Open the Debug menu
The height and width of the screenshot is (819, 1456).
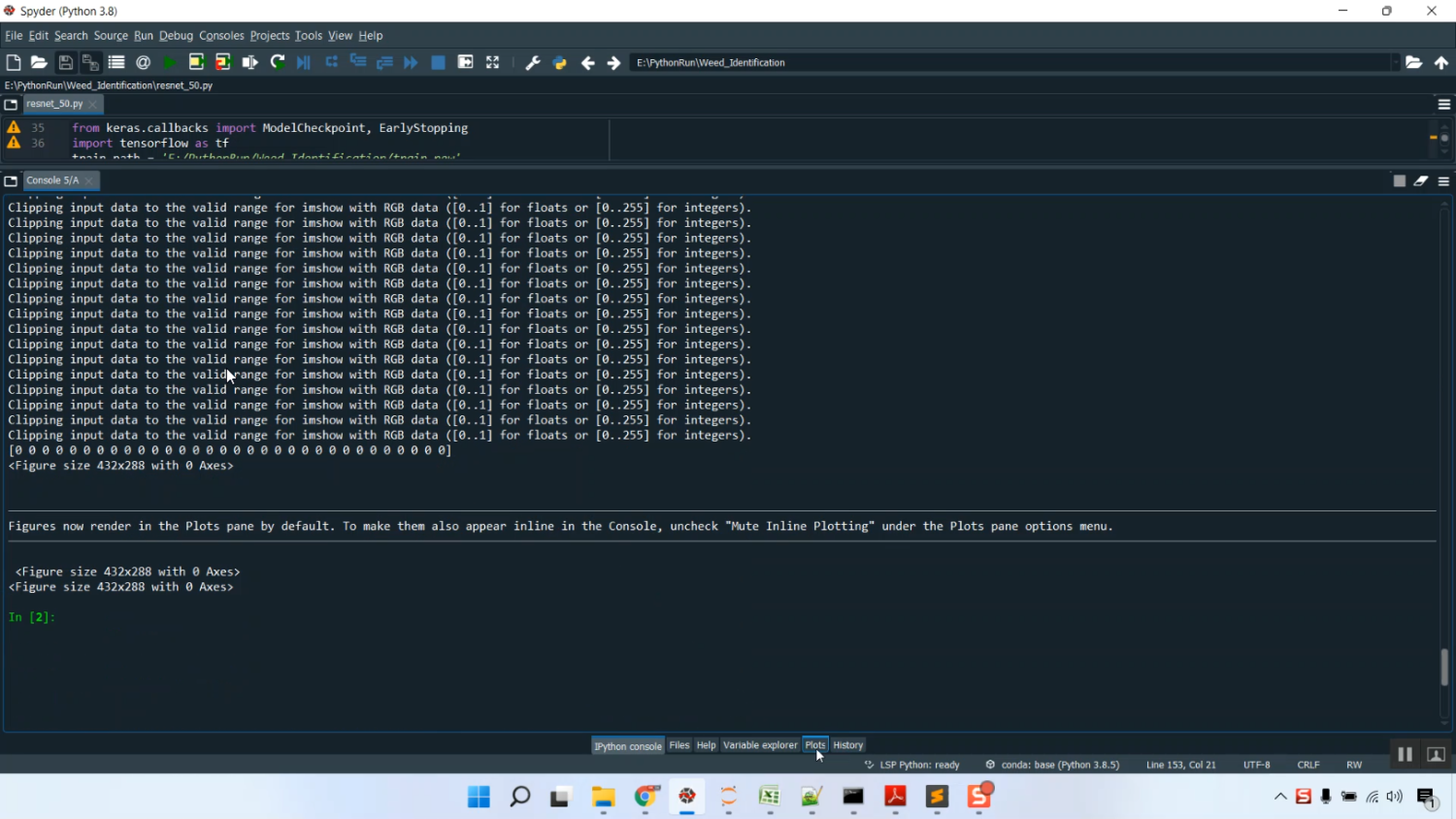176,36
